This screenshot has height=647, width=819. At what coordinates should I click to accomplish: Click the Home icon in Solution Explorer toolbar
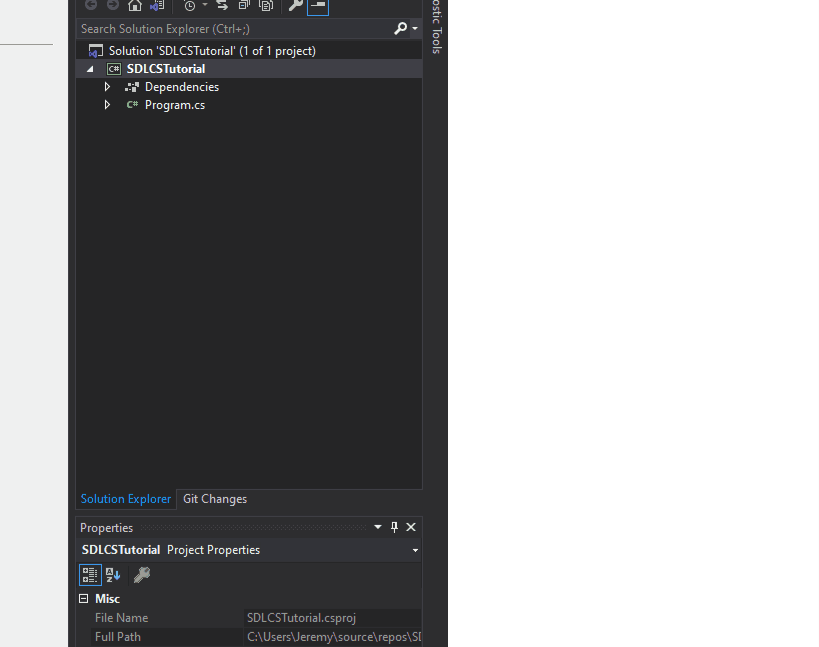tap(135, 6)
